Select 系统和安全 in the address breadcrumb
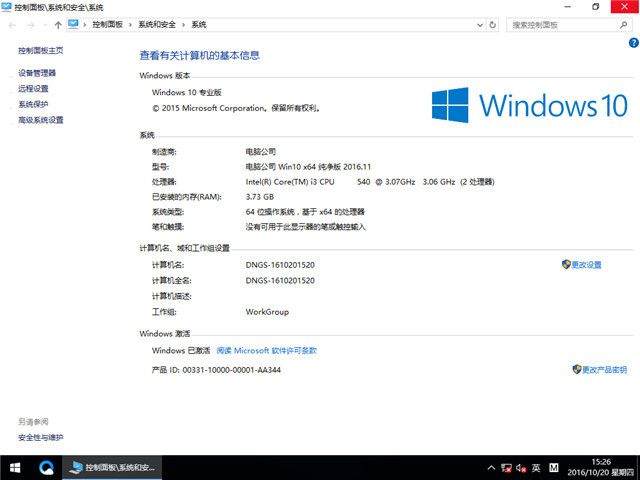Screen dimensions: 640x480 [x=158, y=24]
